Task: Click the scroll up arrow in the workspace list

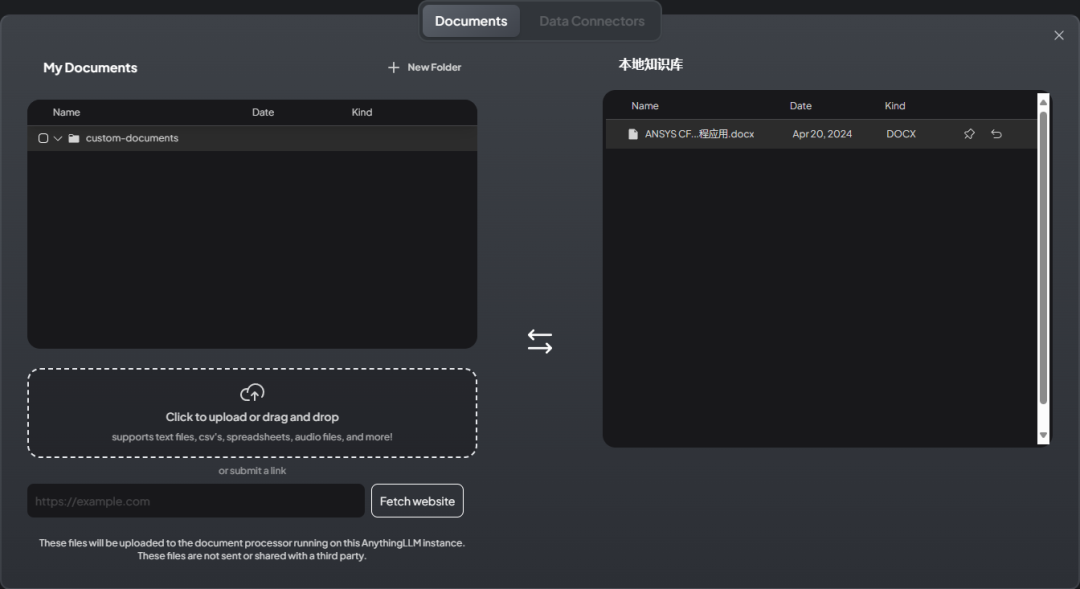Action: point(1043,102)
